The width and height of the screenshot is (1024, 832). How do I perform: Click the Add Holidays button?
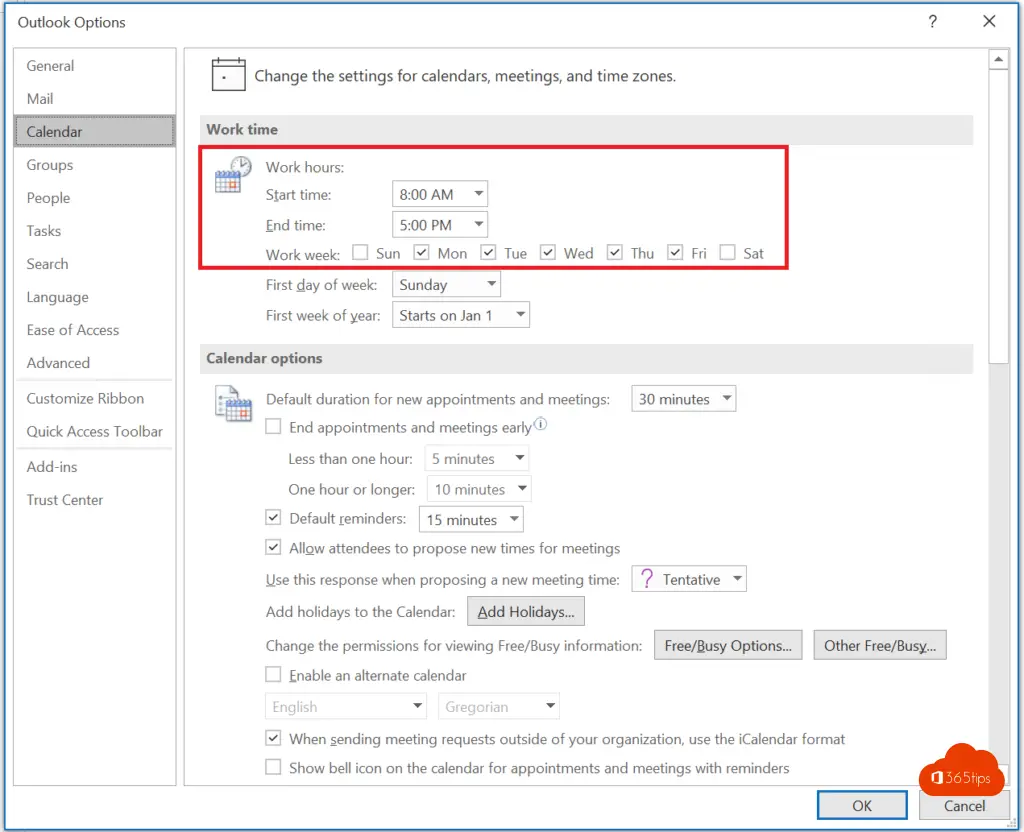526,612
